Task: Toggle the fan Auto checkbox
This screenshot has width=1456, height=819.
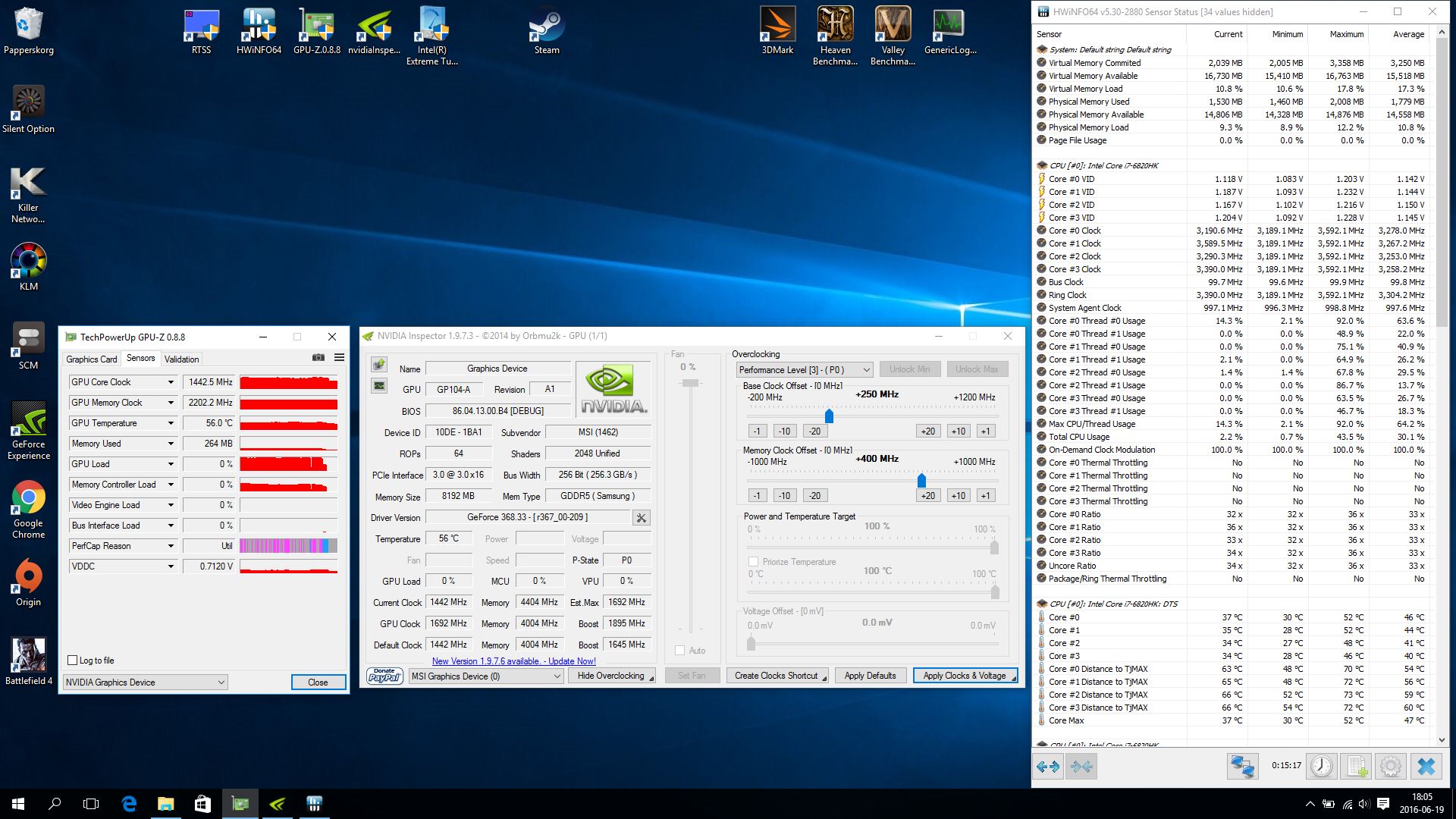Action: tap(680, 651)
